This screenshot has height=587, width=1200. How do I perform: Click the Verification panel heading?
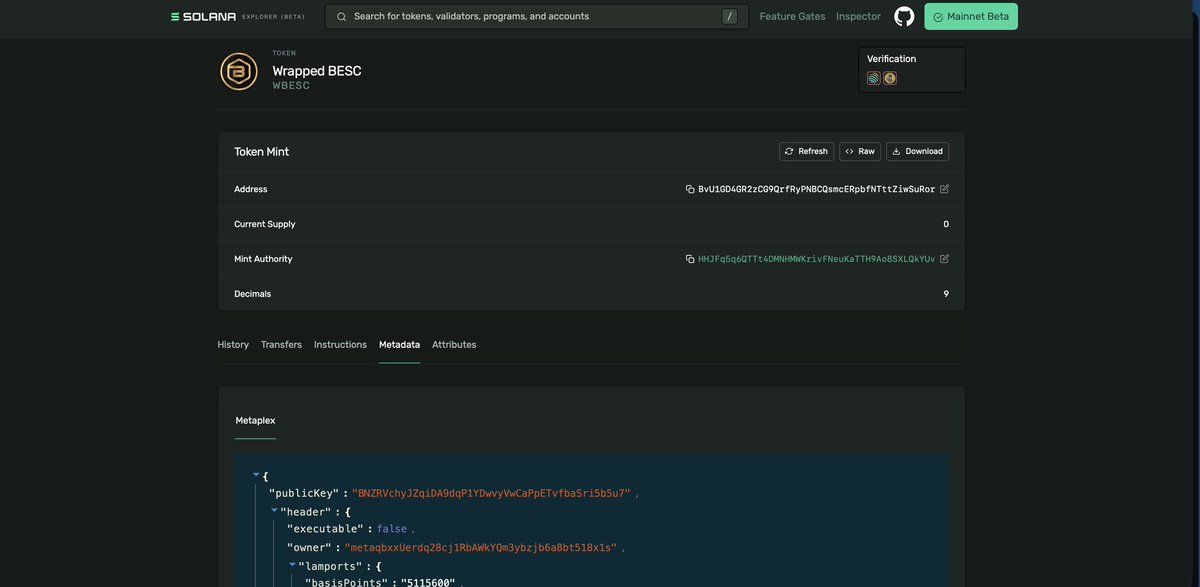tap(891, 59)
